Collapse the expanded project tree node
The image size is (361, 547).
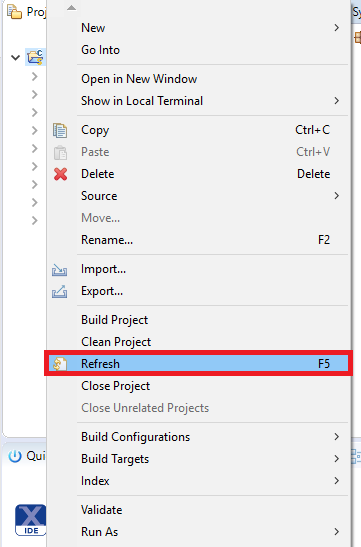[15, 58]
